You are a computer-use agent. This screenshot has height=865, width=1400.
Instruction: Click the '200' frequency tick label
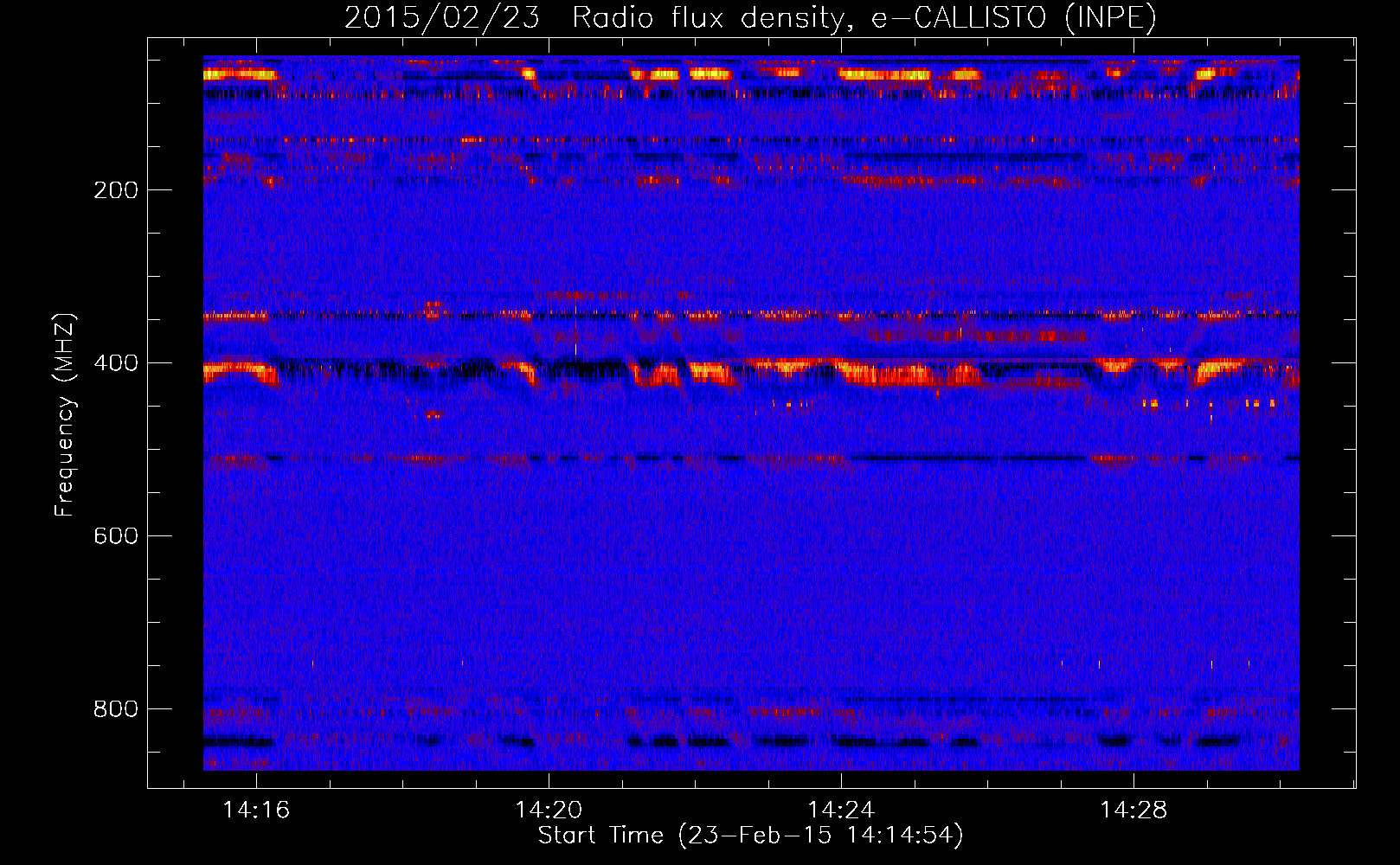tap(115, 189)
